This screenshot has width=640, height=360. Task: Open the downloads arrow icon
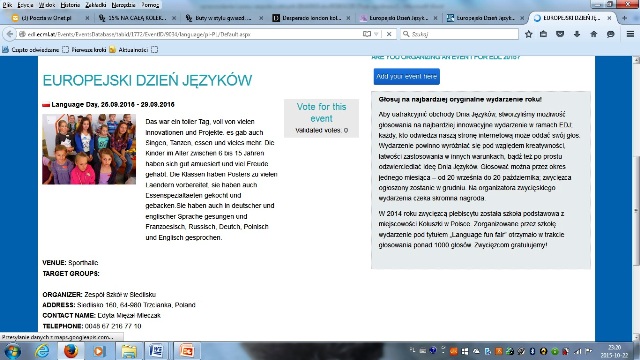[x=577, y=34]
